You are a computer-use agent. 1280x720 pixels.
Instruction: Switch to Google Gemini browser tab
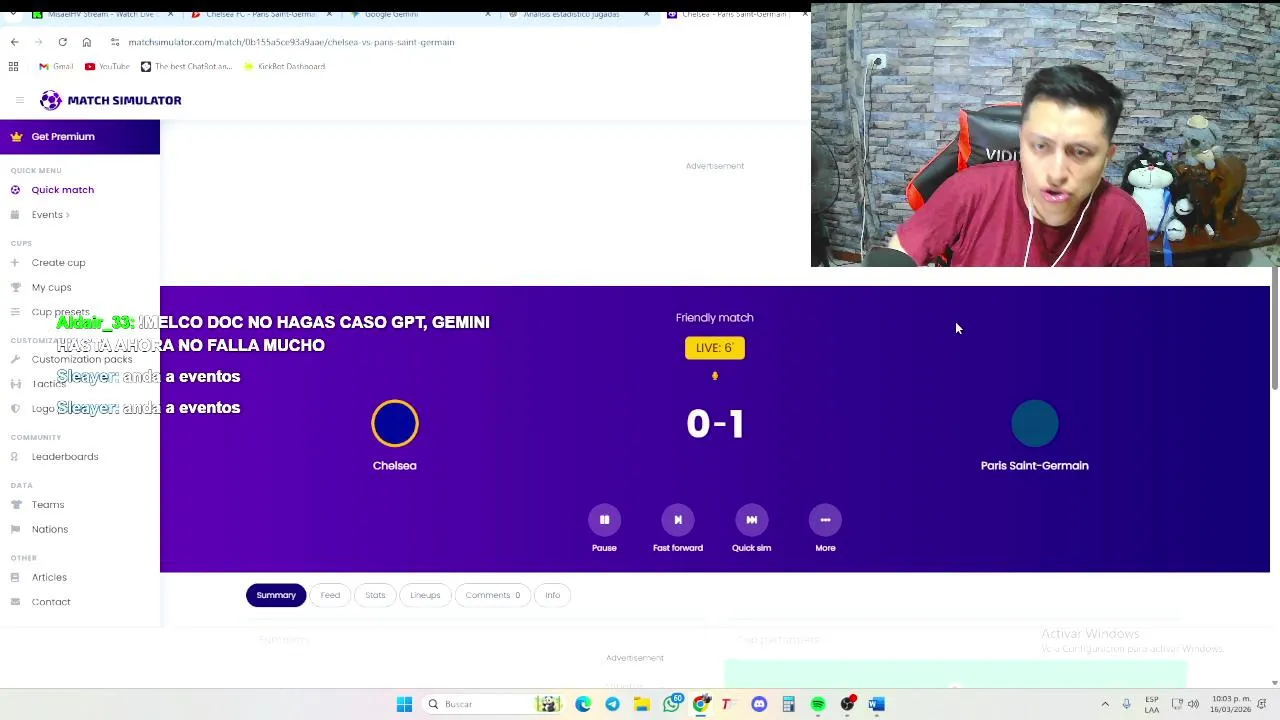[x=420, y=14]
